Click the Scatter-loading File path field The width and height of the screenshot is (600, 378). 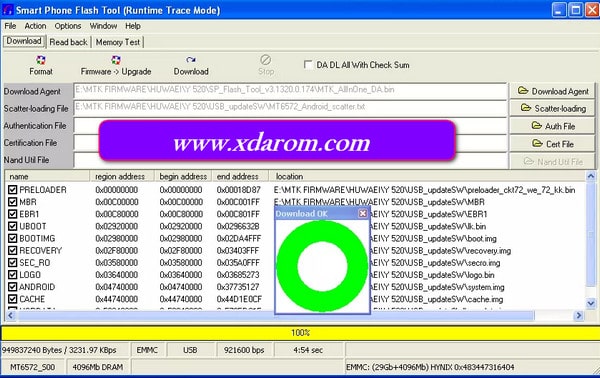pyautogui.click(x=290, y=108)
